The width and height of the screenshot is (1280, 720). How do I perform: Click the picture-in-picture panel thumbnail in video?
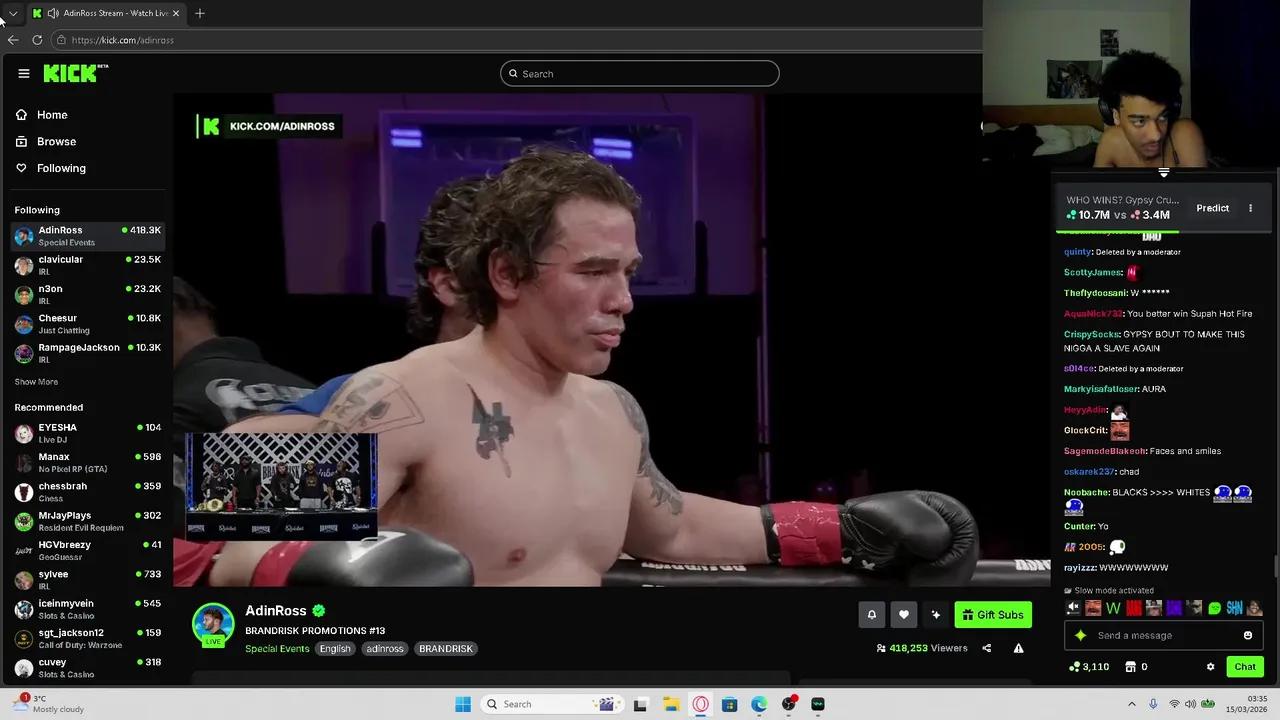281,486
